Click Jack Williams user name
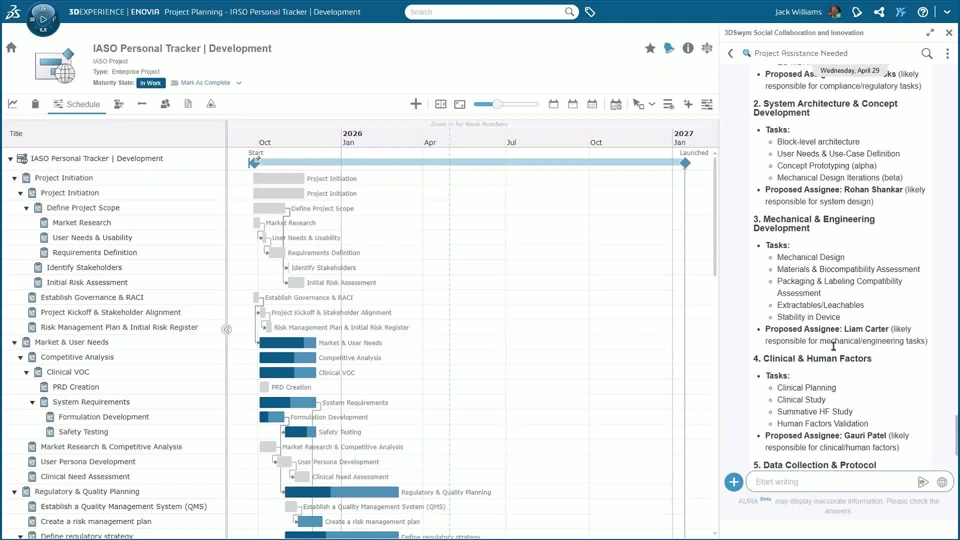 798,12
